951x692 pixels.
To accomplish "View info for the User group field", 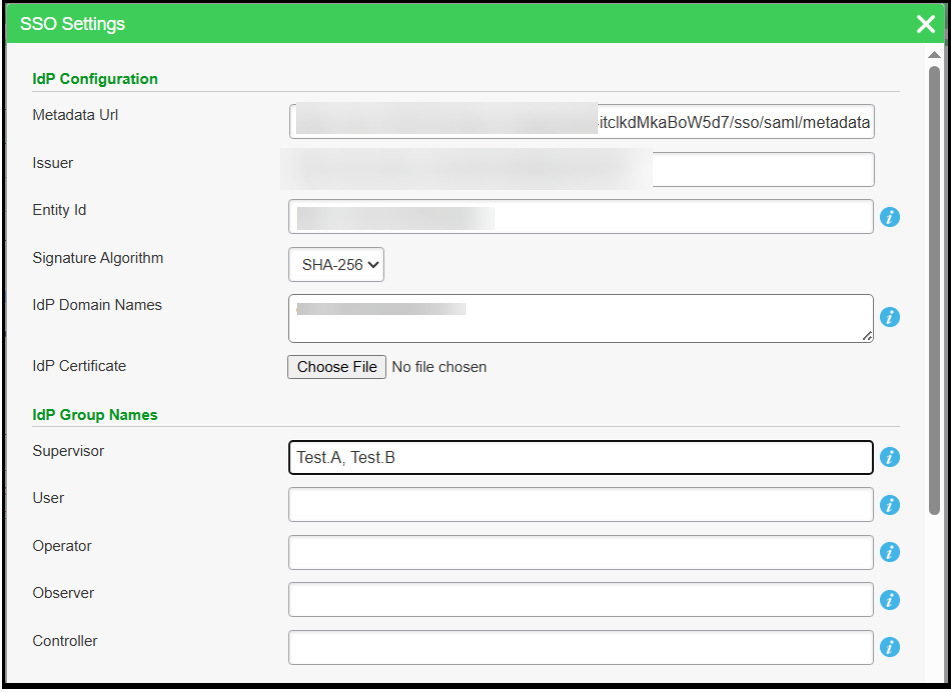I will (890, 505).
